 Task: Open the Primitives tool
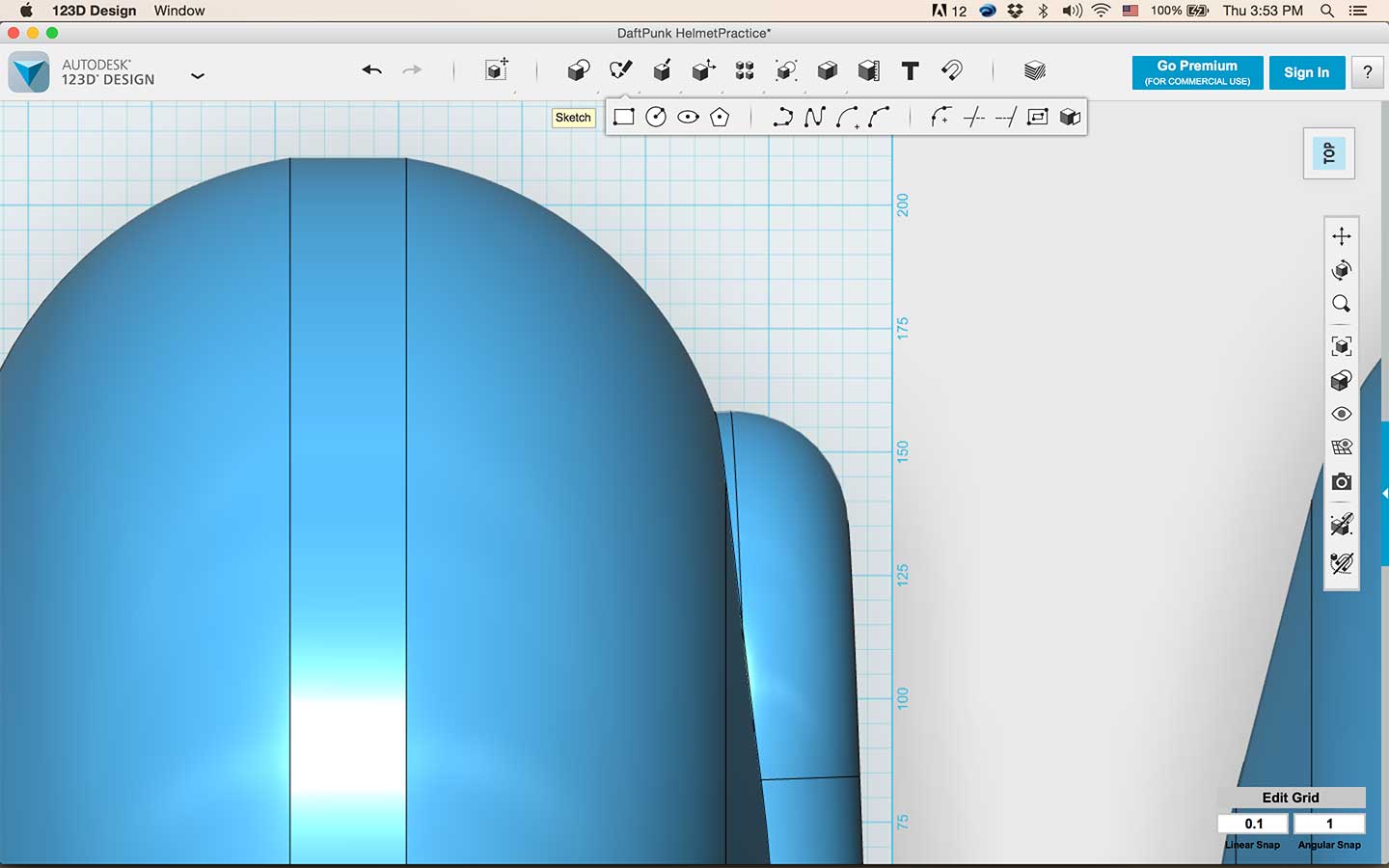[579, 70]
